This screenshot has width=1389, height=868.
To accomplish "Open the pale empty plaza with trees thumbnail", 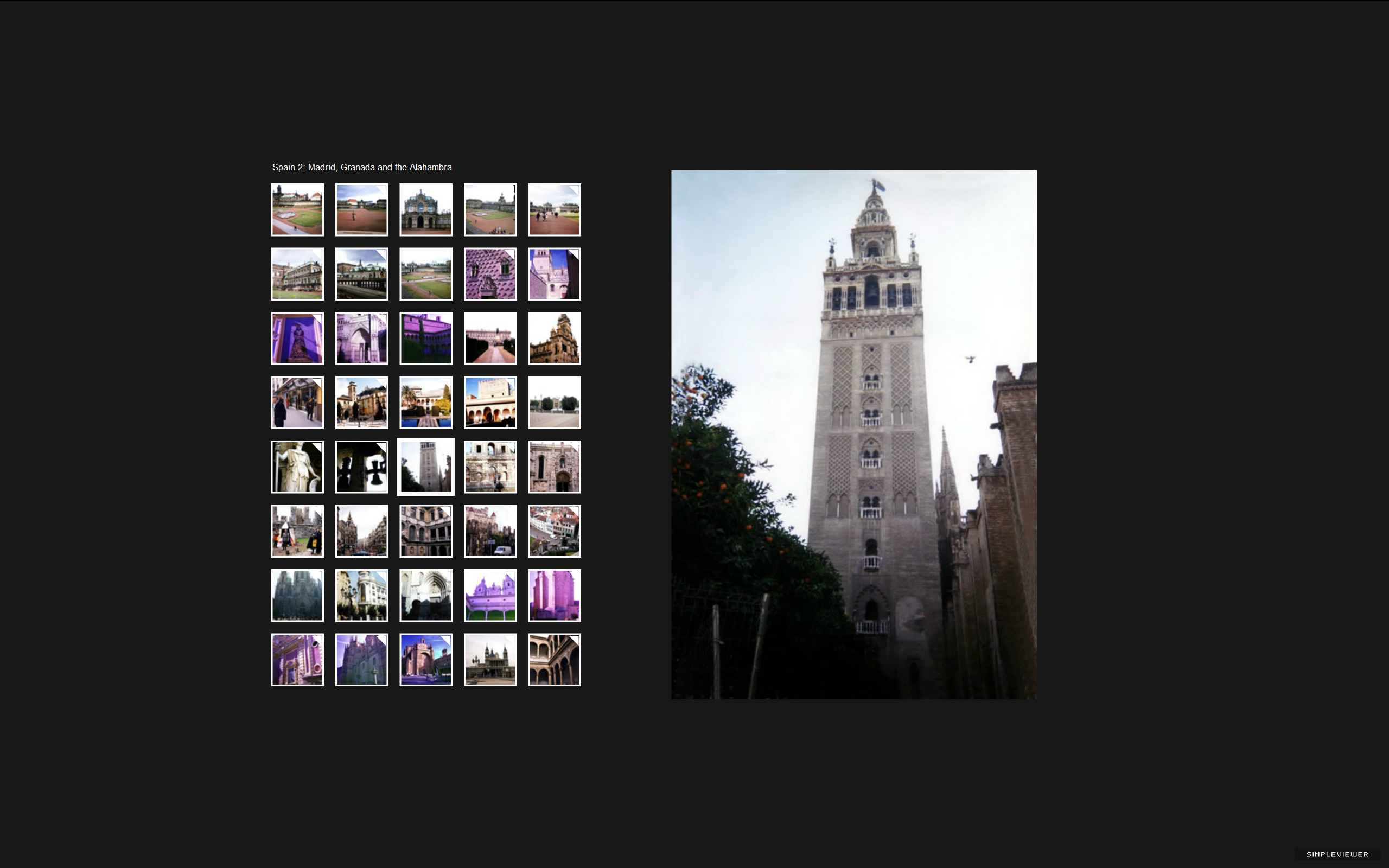I will [555, 403].
